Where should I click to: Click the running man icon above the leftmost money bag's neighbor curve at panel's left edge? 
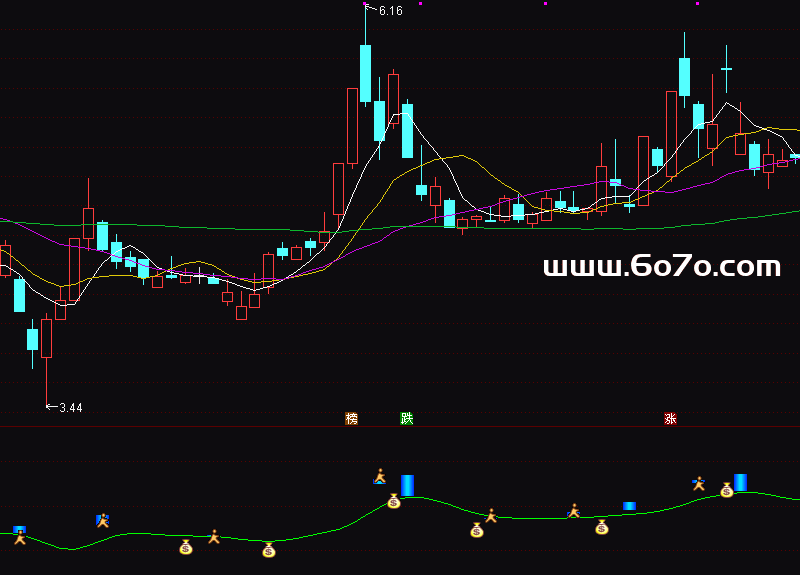[19, 537]
